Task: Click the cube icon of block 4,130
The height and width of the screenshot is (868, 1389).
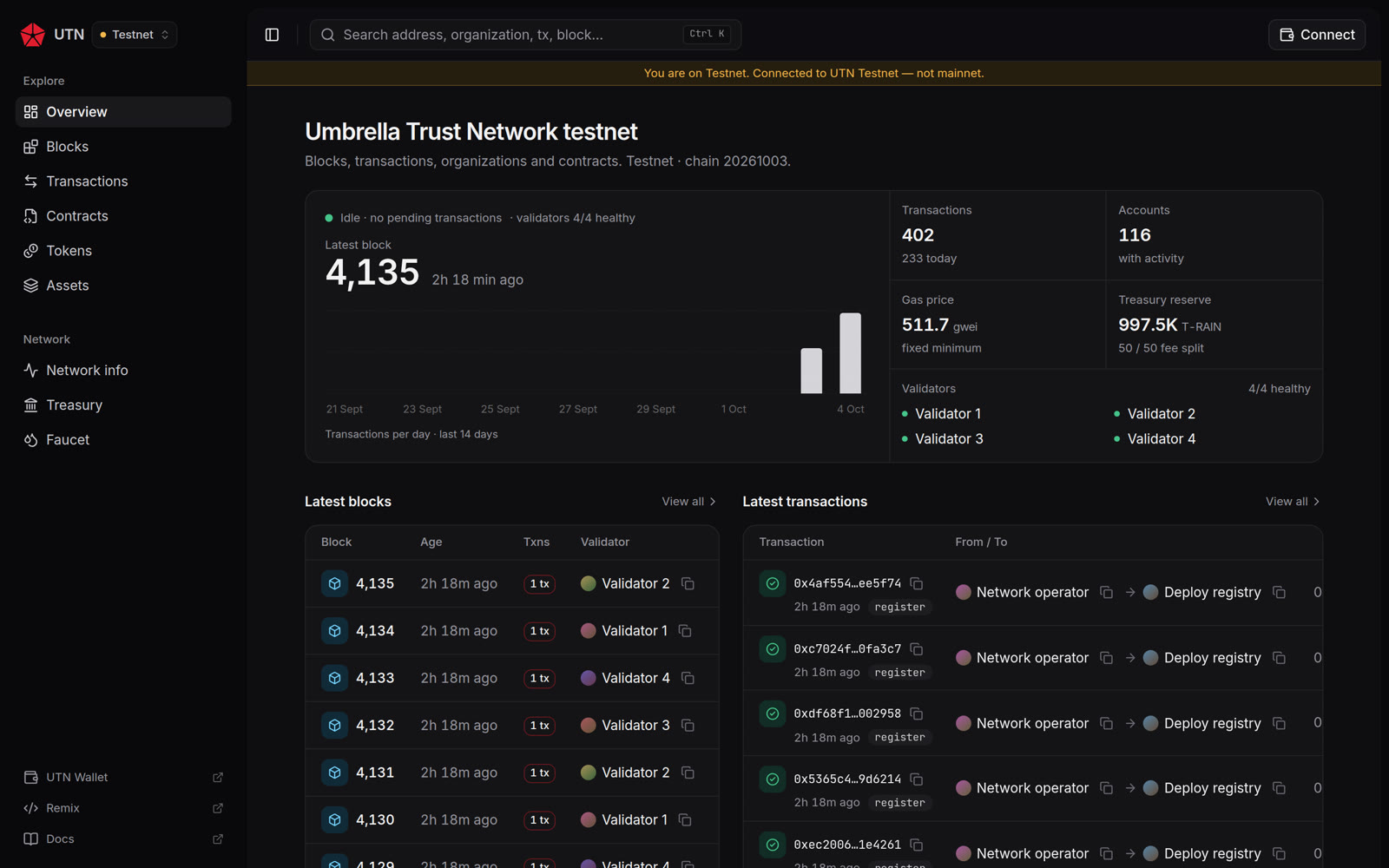Action: point(334,819)
